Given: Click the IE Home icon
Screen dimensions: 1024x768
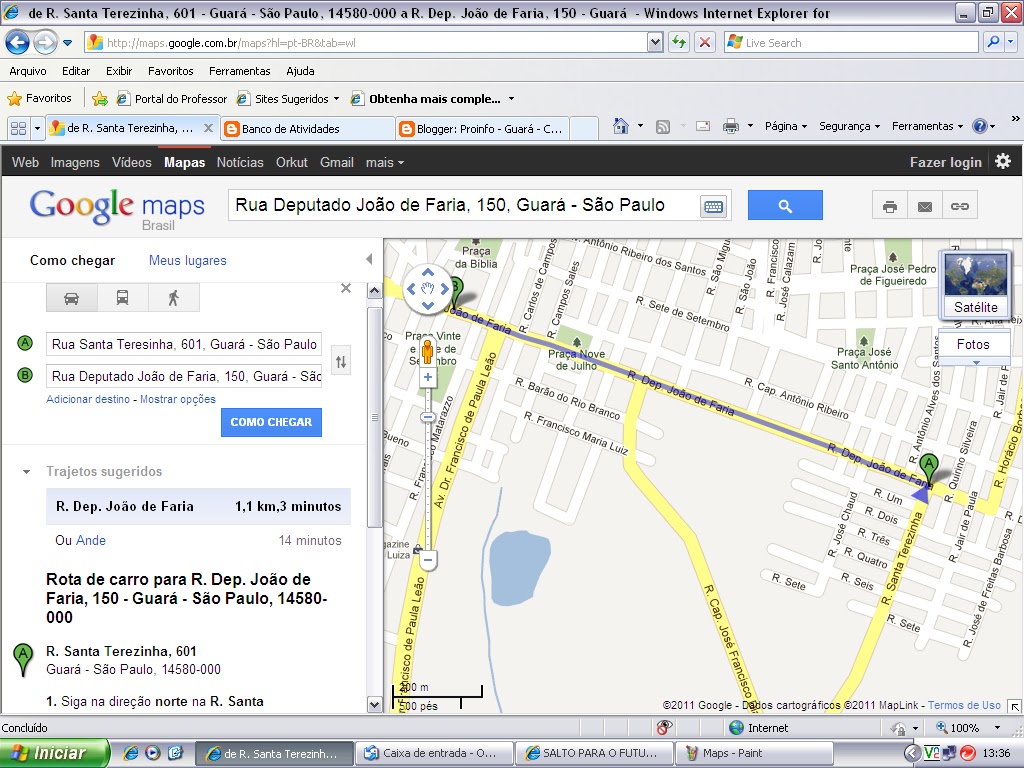Looking at the screenshot, I should 621,126.
